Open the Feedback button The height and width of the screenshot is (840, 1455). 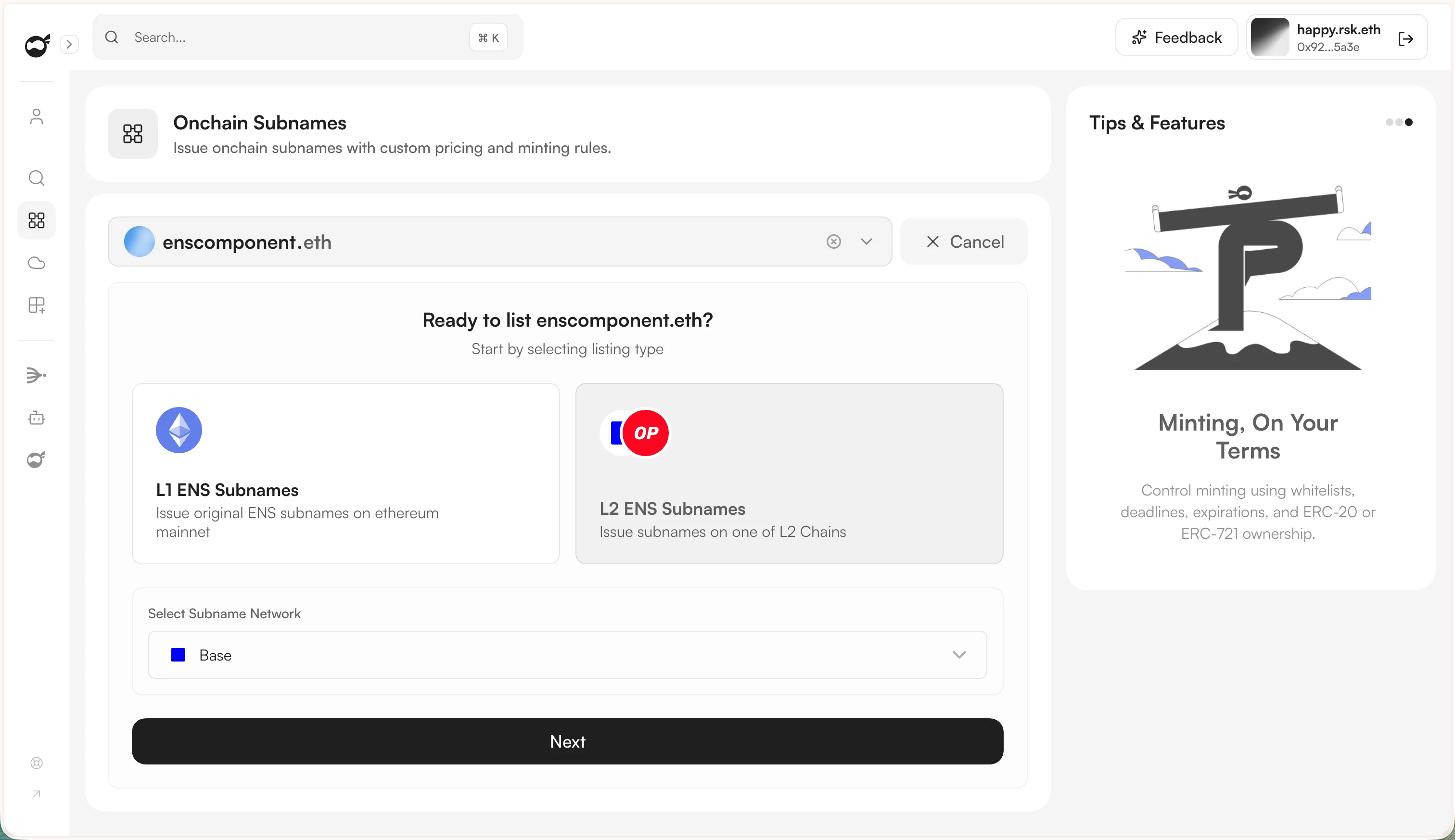point(1176,38)
